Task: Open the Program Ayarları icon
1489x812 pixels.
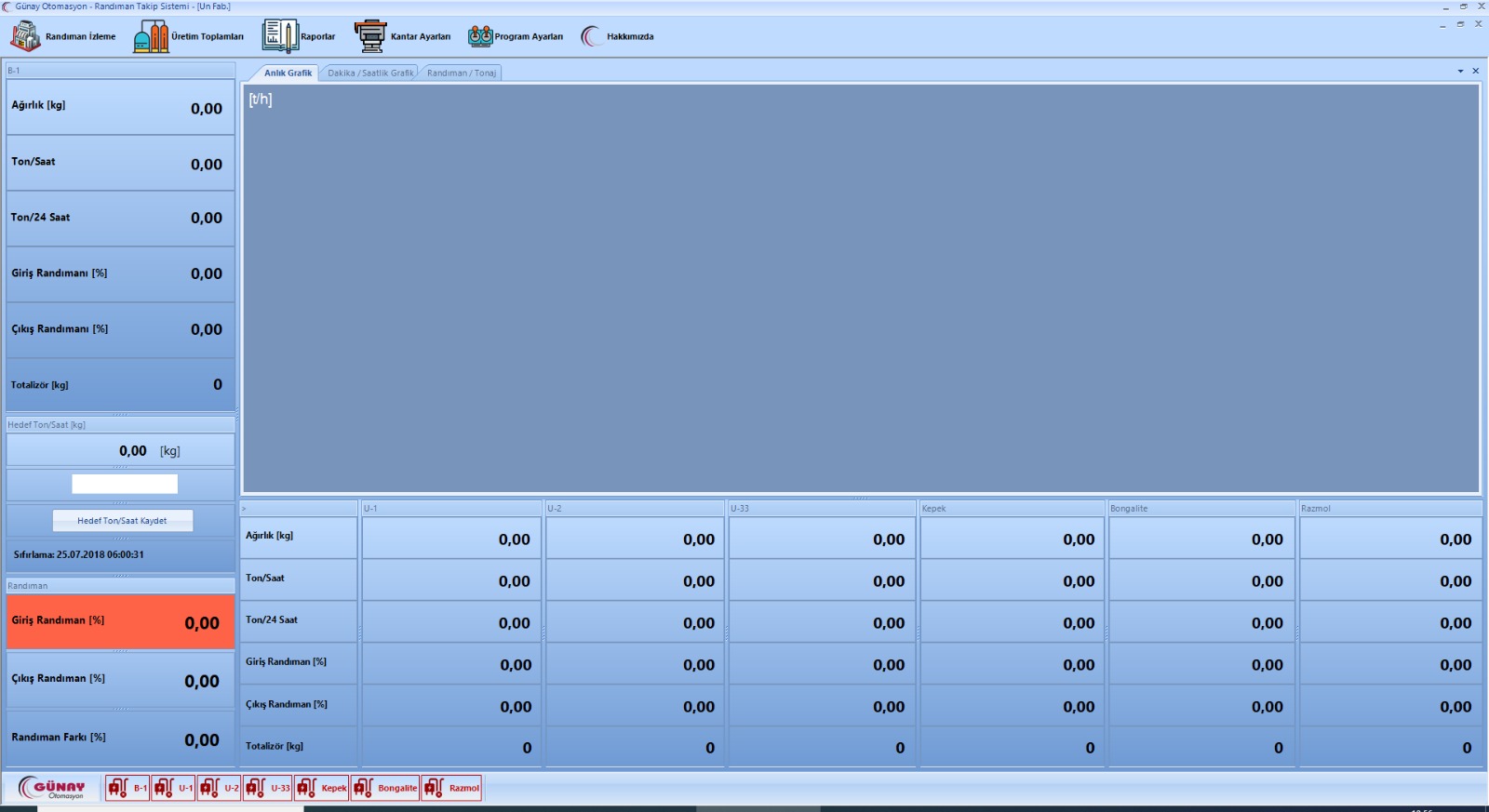Action: [480, 36]
